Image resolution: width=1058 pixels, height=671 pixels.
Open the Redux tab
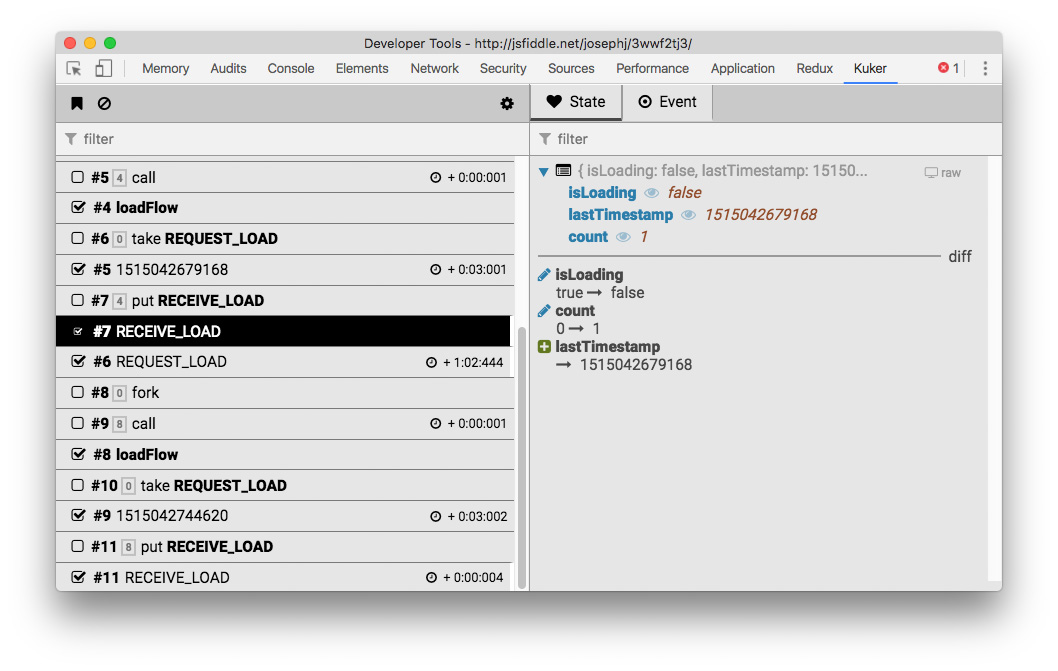(814, 68)
